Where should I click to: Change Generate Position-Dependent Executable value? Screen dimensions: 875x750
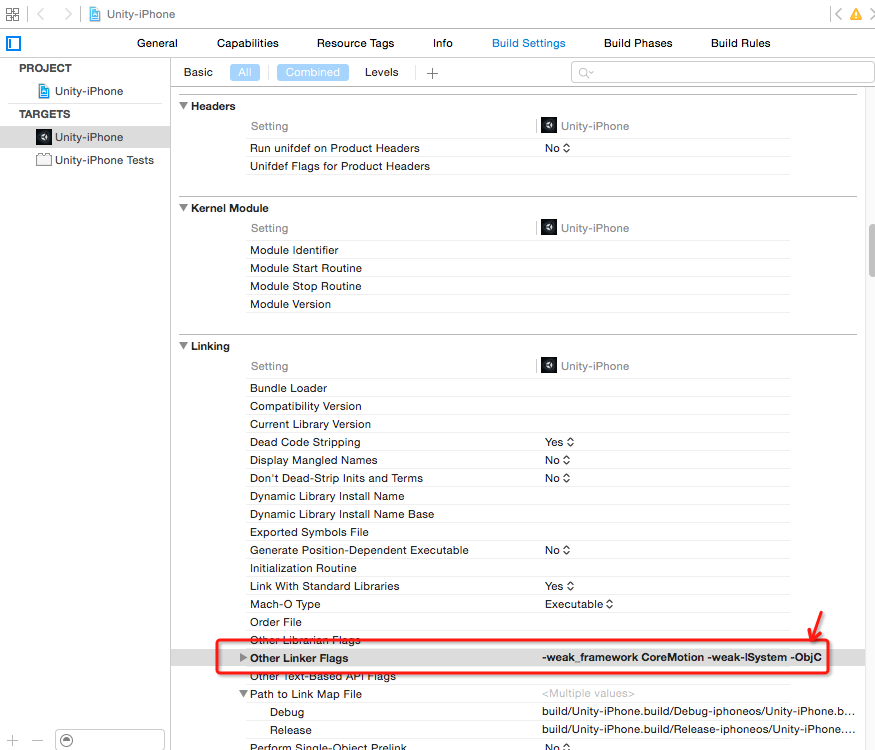pyautogui.click(x=557, y=550)
